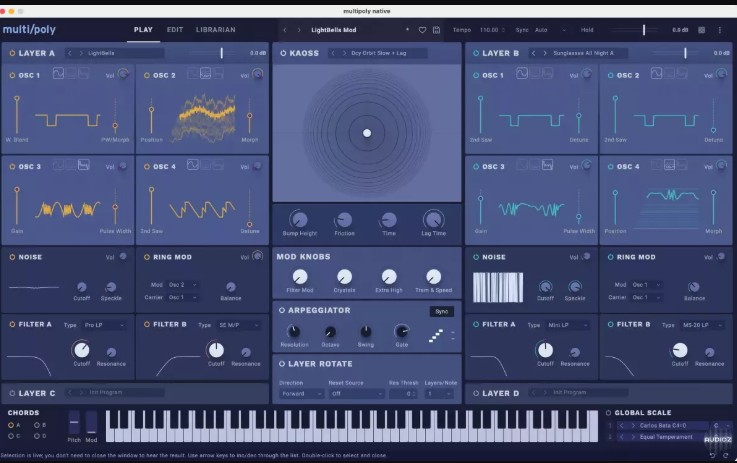Click the Tempo value field
This screenshot has width=737, height=463.
tap(492, 30)
